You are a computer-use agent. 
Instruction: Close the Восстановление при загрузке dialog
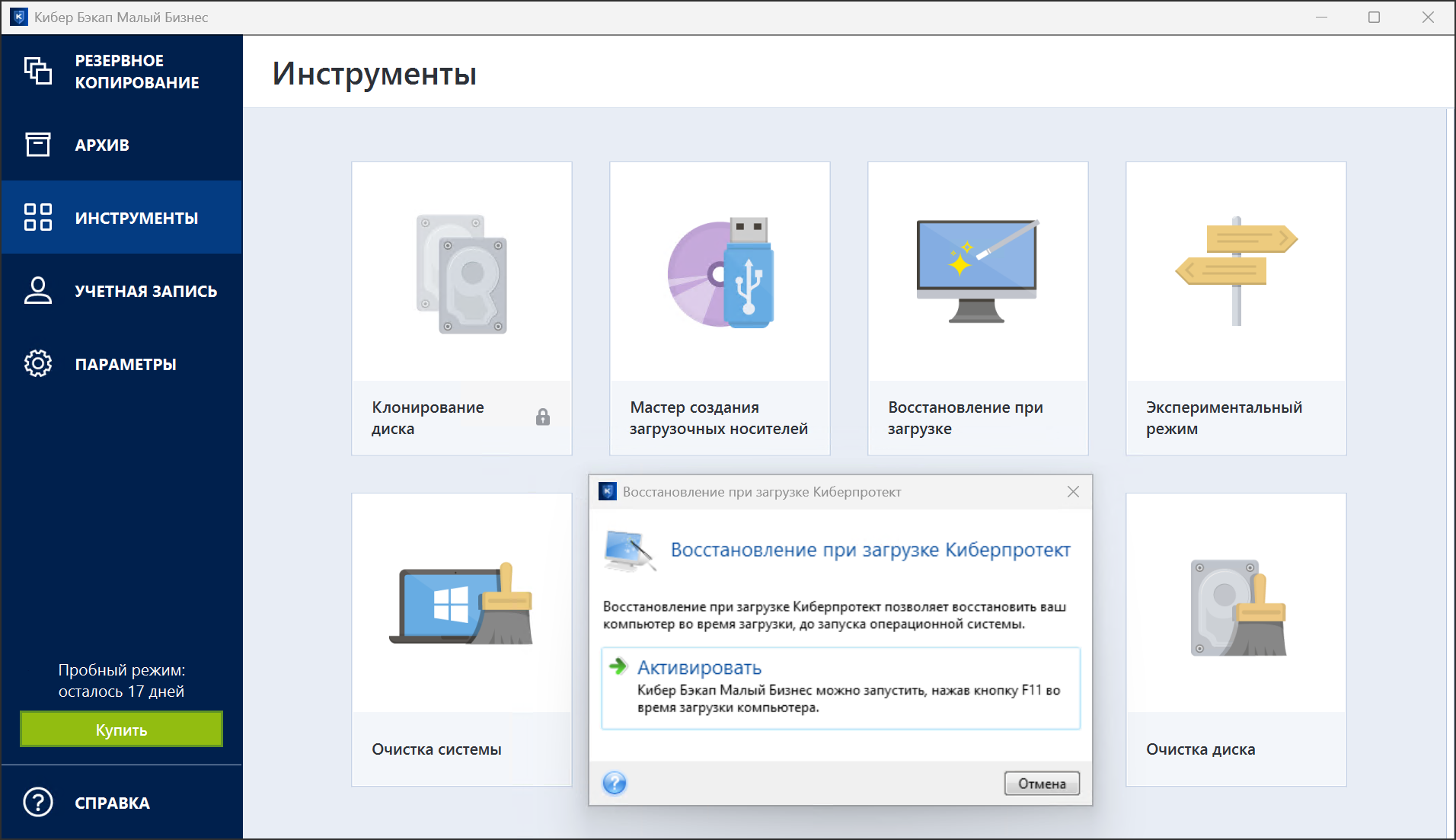(x=1073, y=492)
